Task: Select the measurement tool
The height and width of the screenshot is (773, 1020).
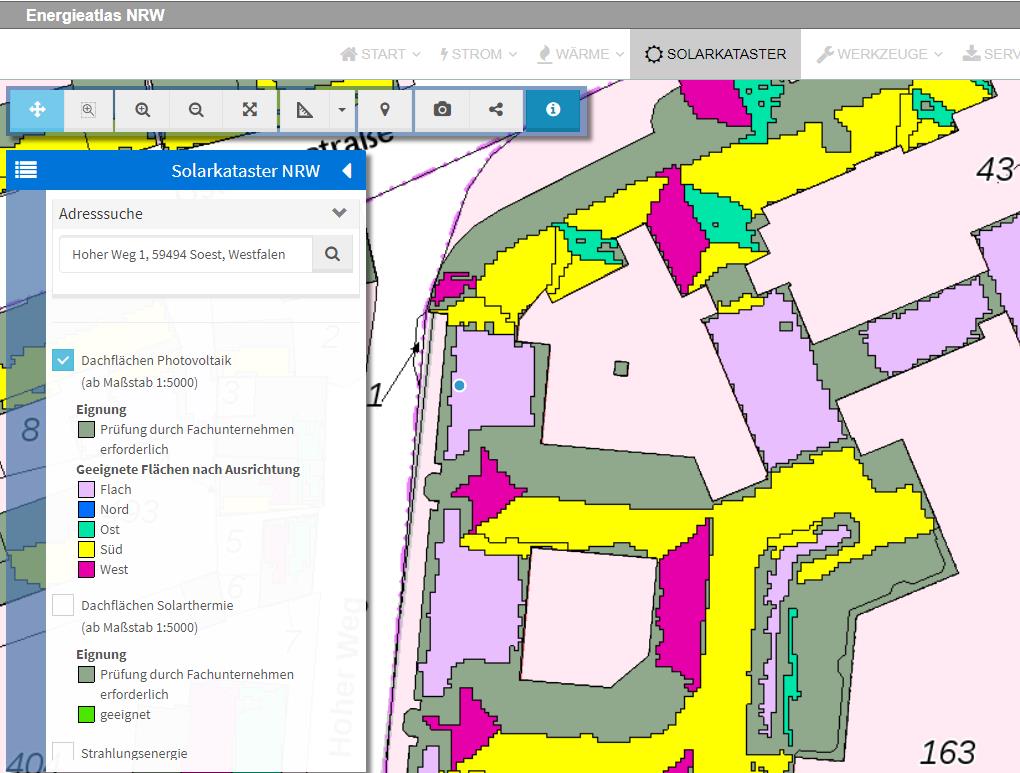Action: coord(305,110)
